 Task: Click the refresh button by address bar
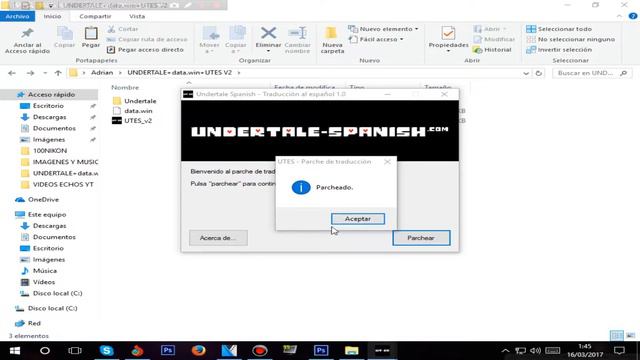click(x=539, y=73)
